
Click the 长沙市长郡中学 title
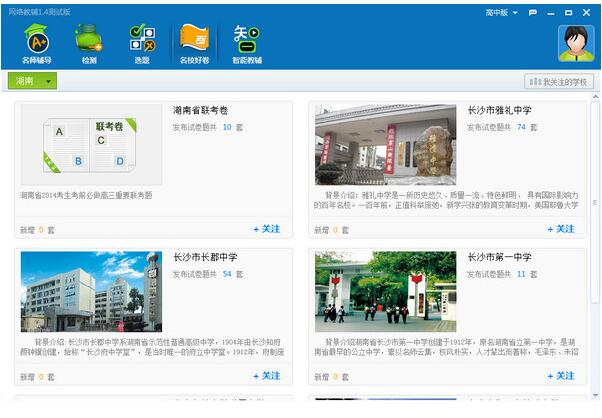click(205, 257)
